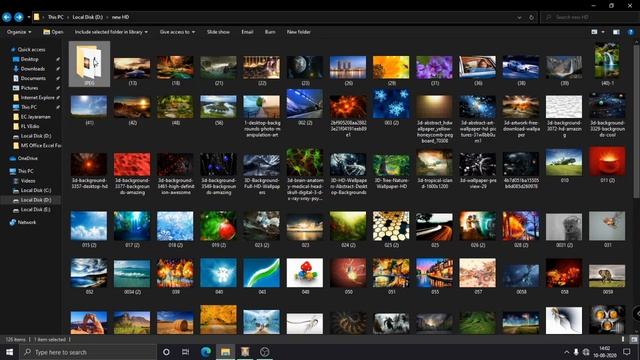Select the kitten thumbnail 0031 (2)
640x360 pixels.
(564, 227)
